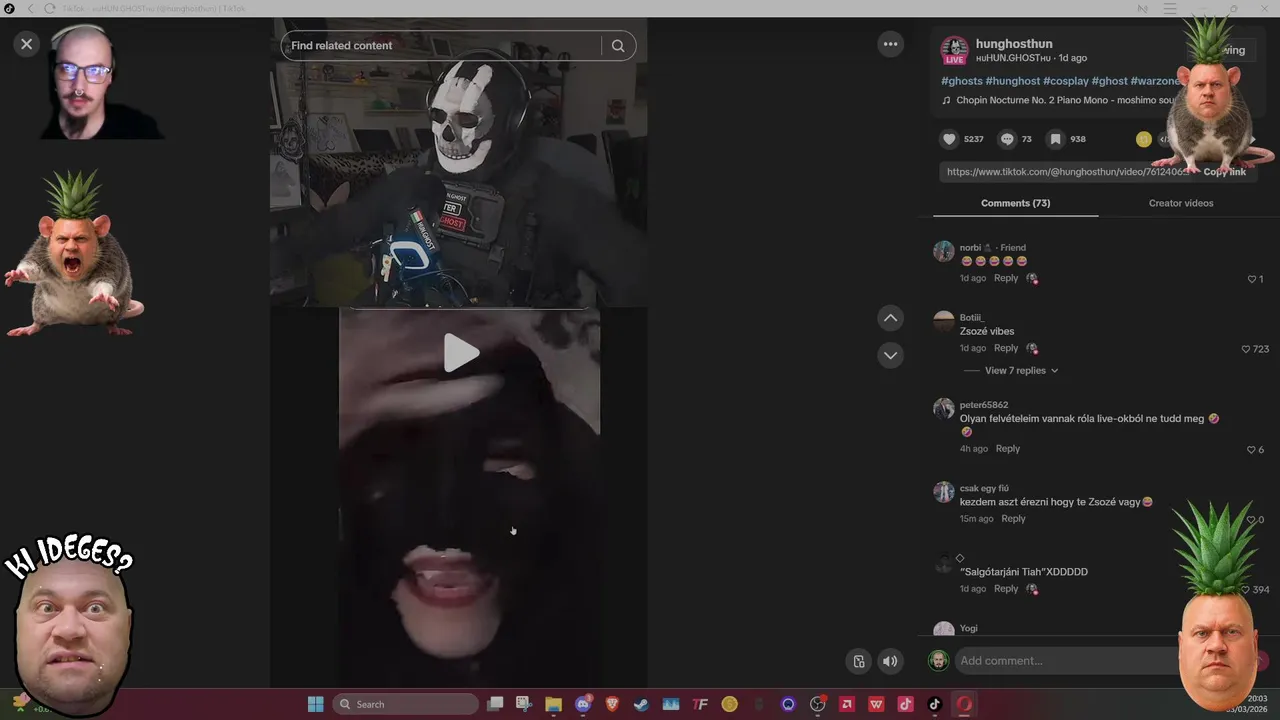Open norbi's profile avatar

click(943, 251)
